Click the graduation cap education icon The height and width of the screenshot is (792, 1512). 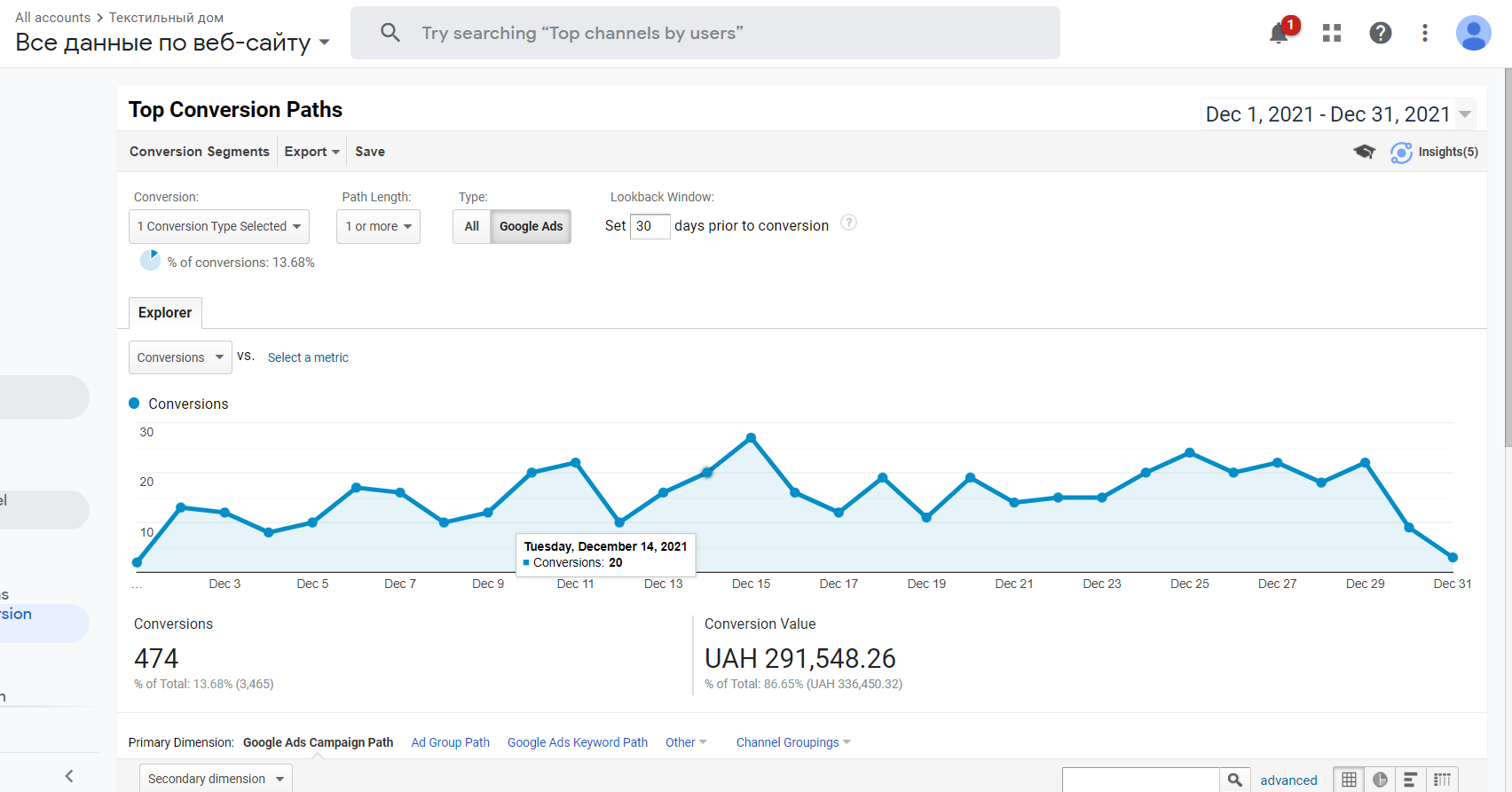click(1364, 152)
